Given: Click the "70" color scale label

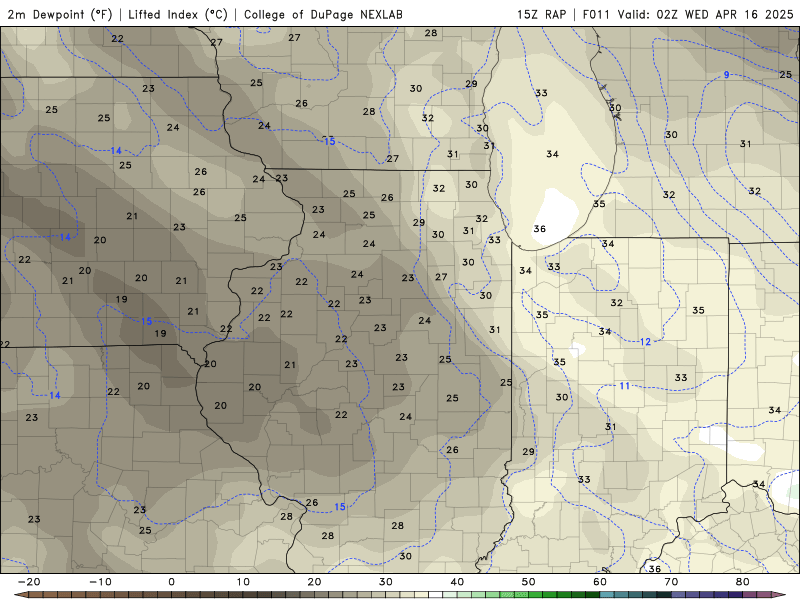Looking at the screenshot, I should click(671, 582).
